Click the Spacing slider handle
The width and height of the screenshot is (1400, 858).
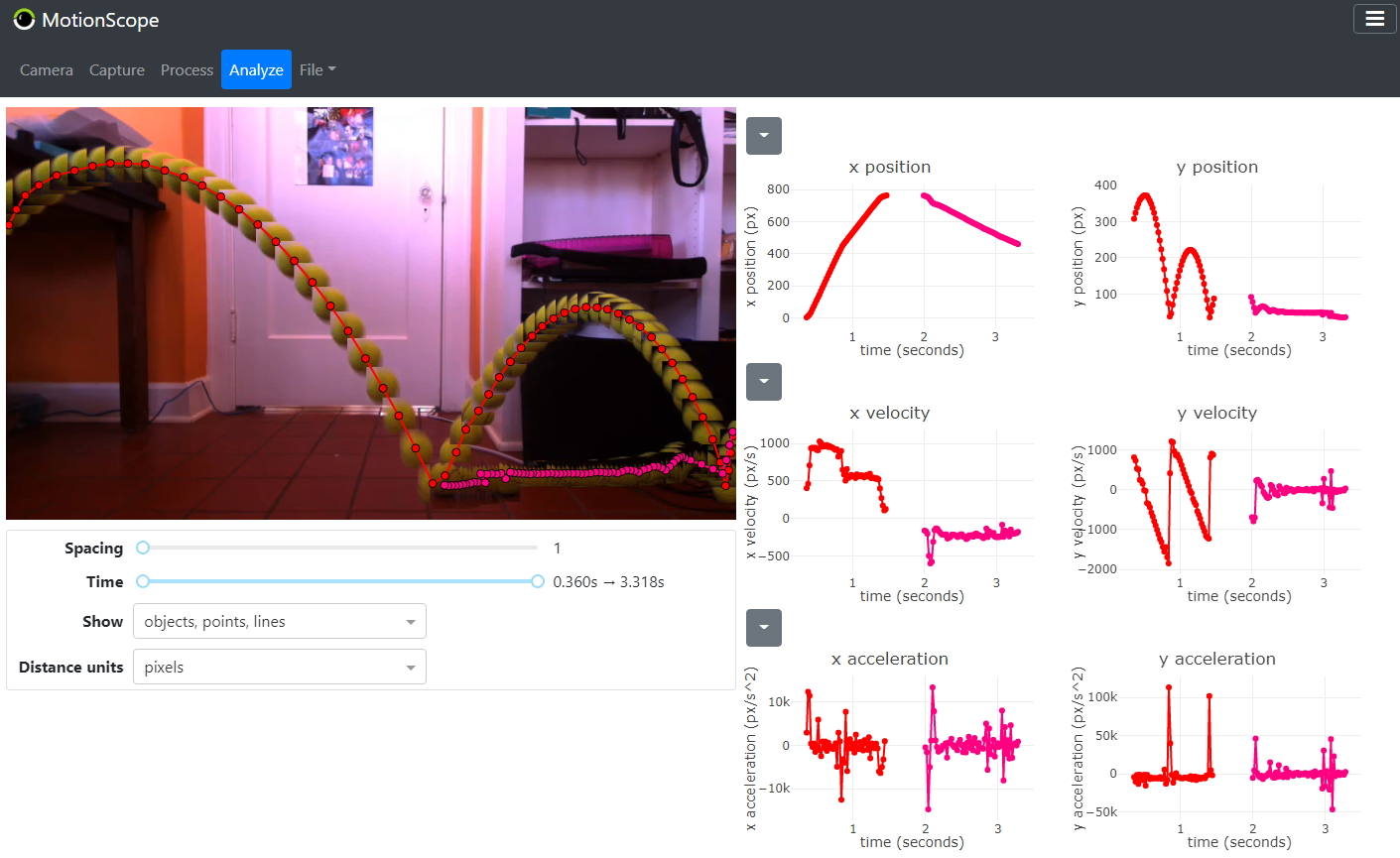click(x=143, y=548)
